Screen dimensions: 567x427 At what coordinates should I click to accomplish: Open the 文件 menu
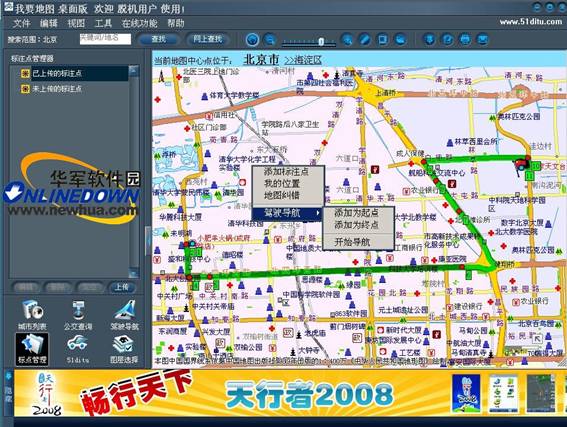21,24
